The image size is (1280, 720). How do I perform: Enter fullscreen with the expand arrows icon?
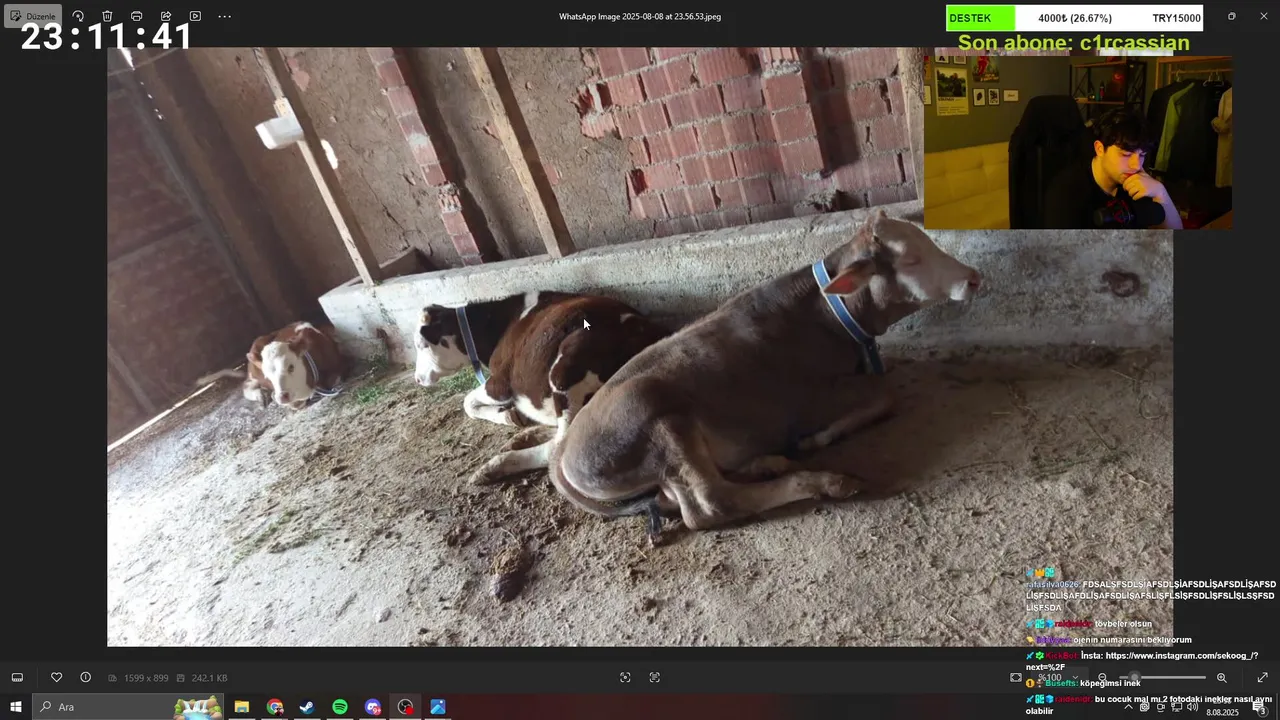coord(1262,677)
